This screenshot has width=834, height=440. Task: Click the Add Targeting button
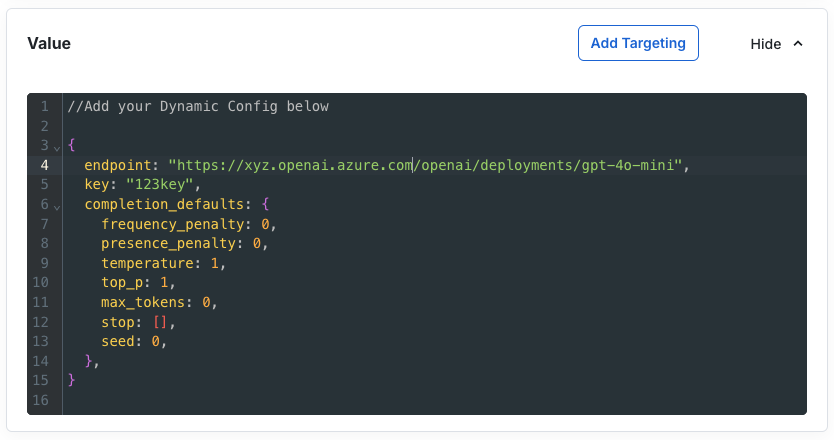click(638, 43)
